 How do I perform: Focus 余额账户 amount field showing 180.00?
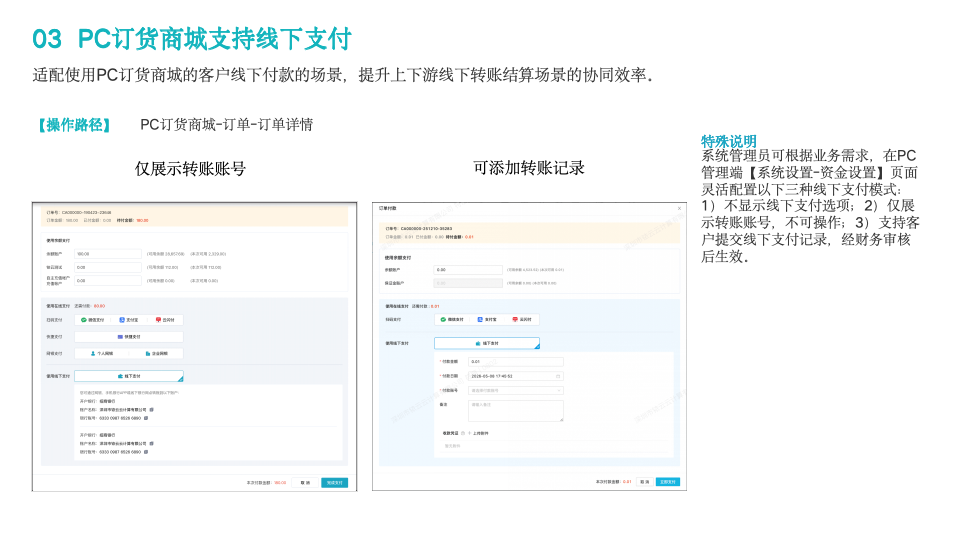point(108,254)
